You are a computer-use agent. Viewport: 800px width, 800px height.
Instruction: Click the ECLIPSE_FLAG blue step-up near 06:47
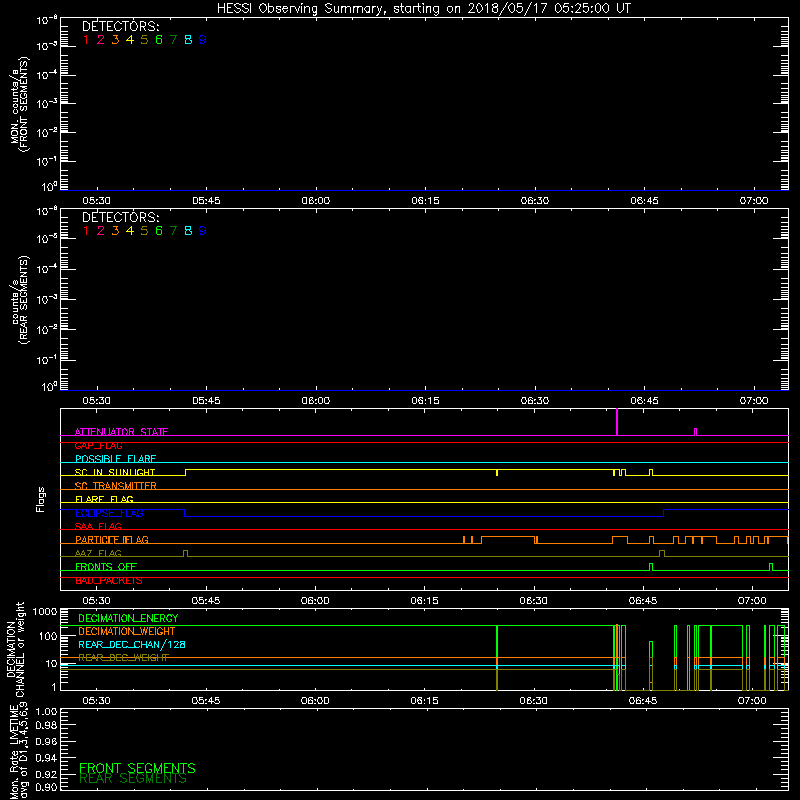(x=664, y=513)
